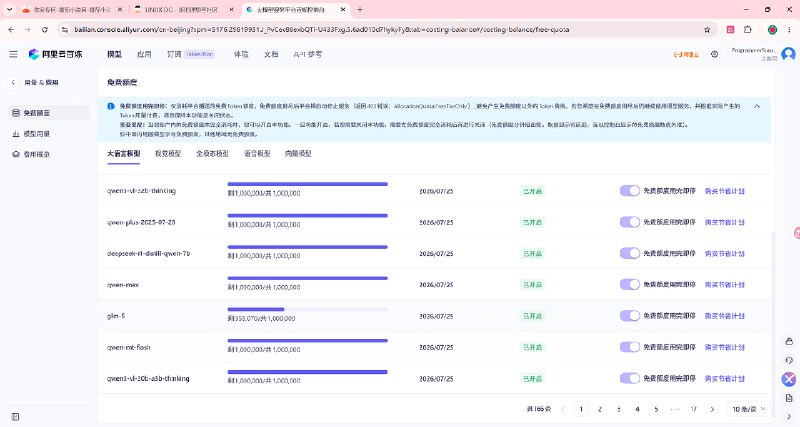Click the third sidebar item's layers icon
This screenshot has width=800, height=427.
click(16, 154)
